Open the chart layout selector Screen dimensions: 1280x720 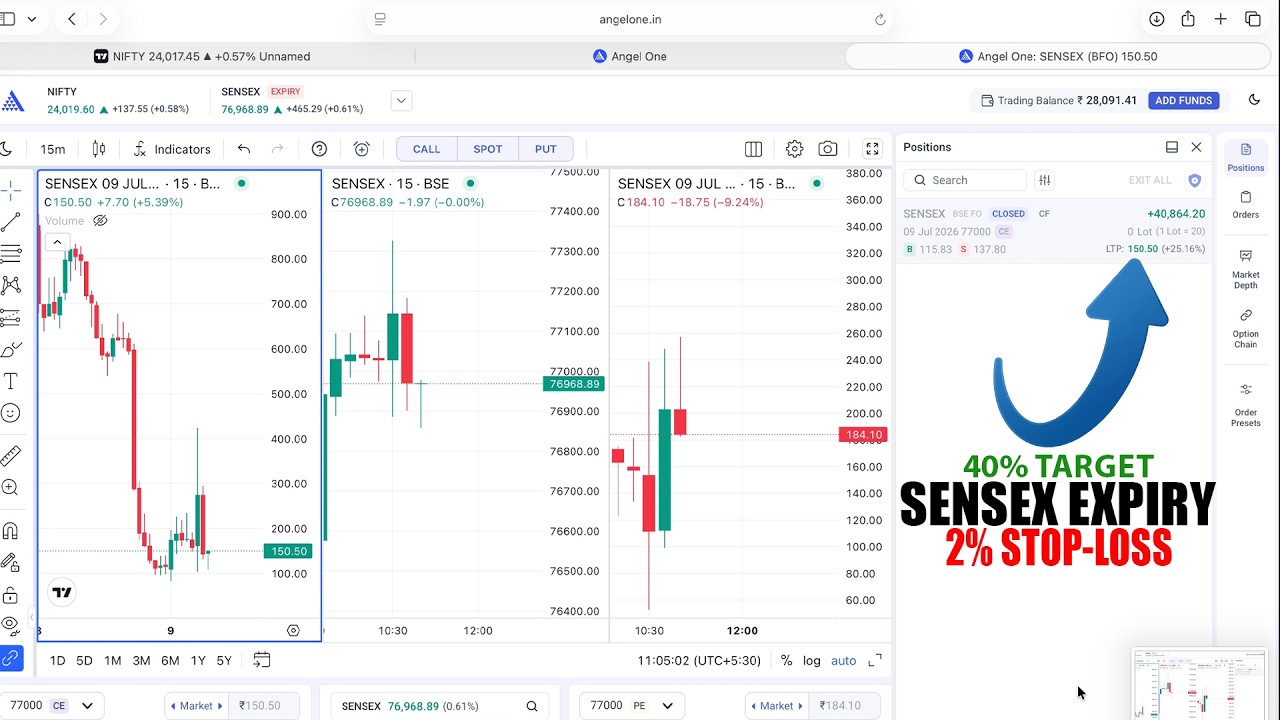(x=754, y=149)
